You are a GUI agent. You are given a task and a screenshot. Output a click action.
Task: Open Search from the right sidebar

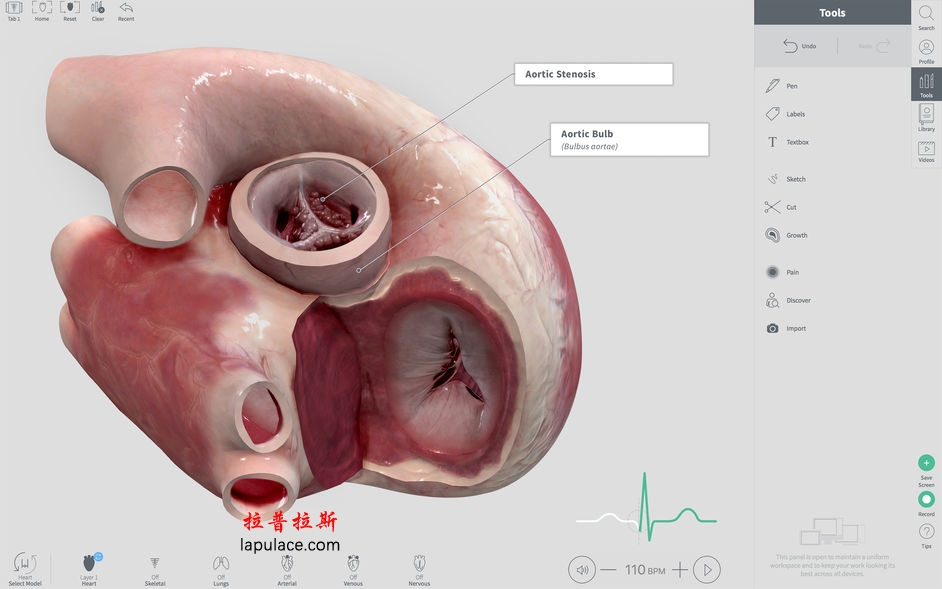click(x=925, y=15)
